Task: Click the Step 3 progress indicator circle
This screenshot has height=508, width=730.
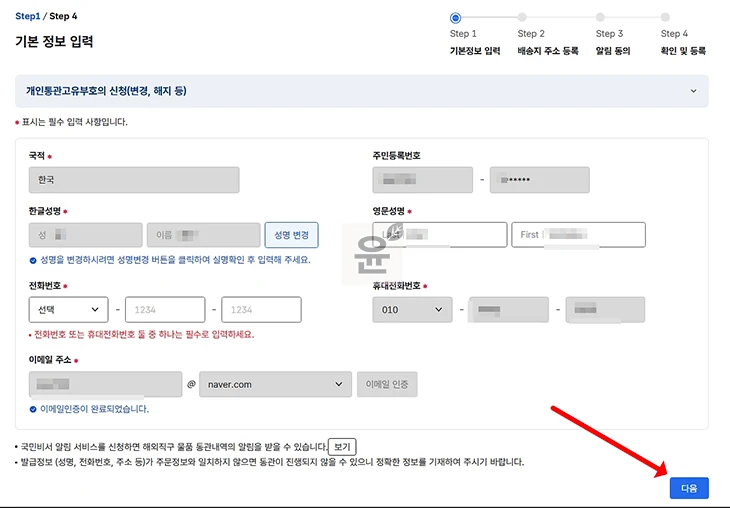Action: (x=600, y=17)
